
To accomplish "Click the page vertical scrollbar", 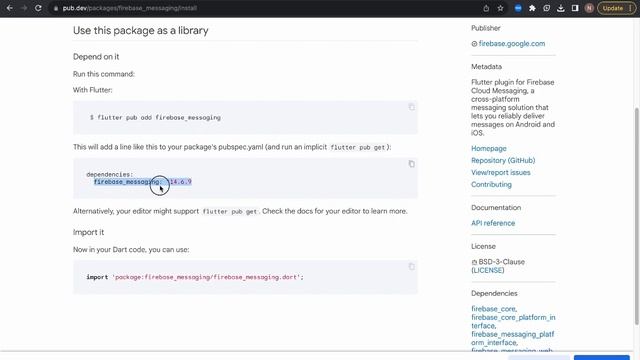I will click(637, 216).
